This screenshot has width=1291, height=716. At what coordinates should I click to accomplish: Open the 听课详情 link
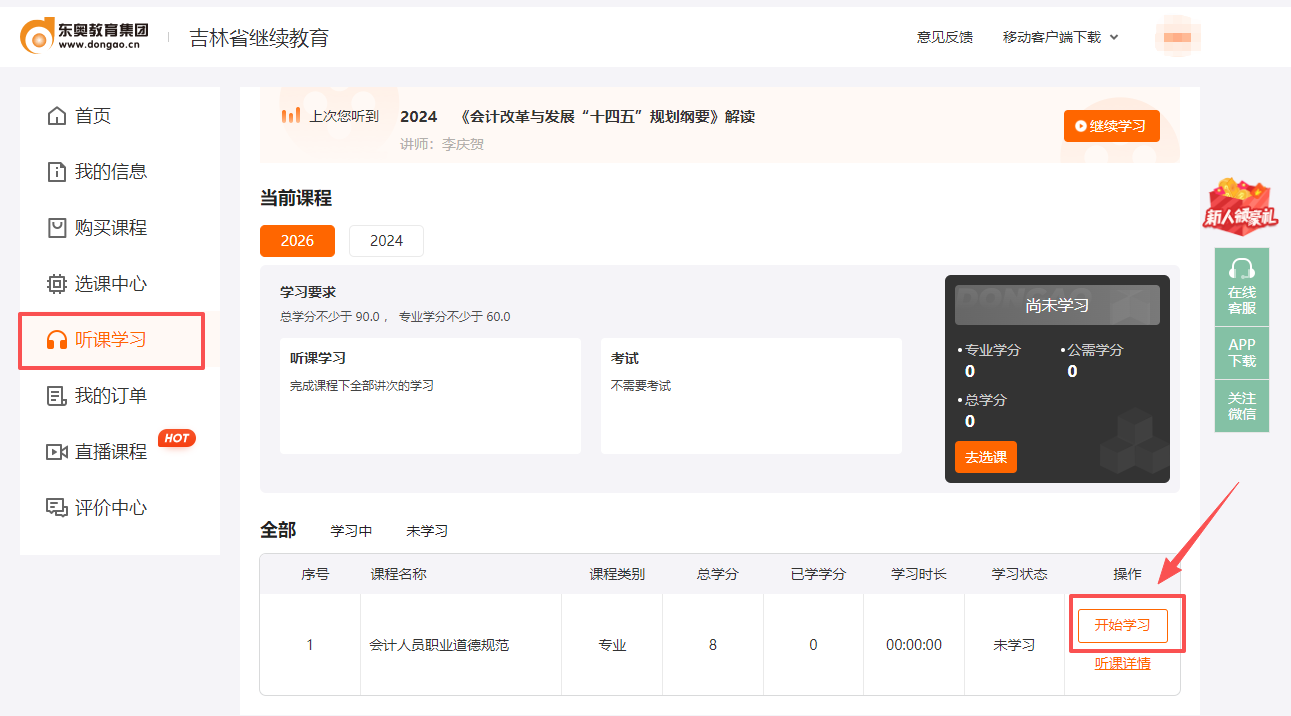[1124, 662]
